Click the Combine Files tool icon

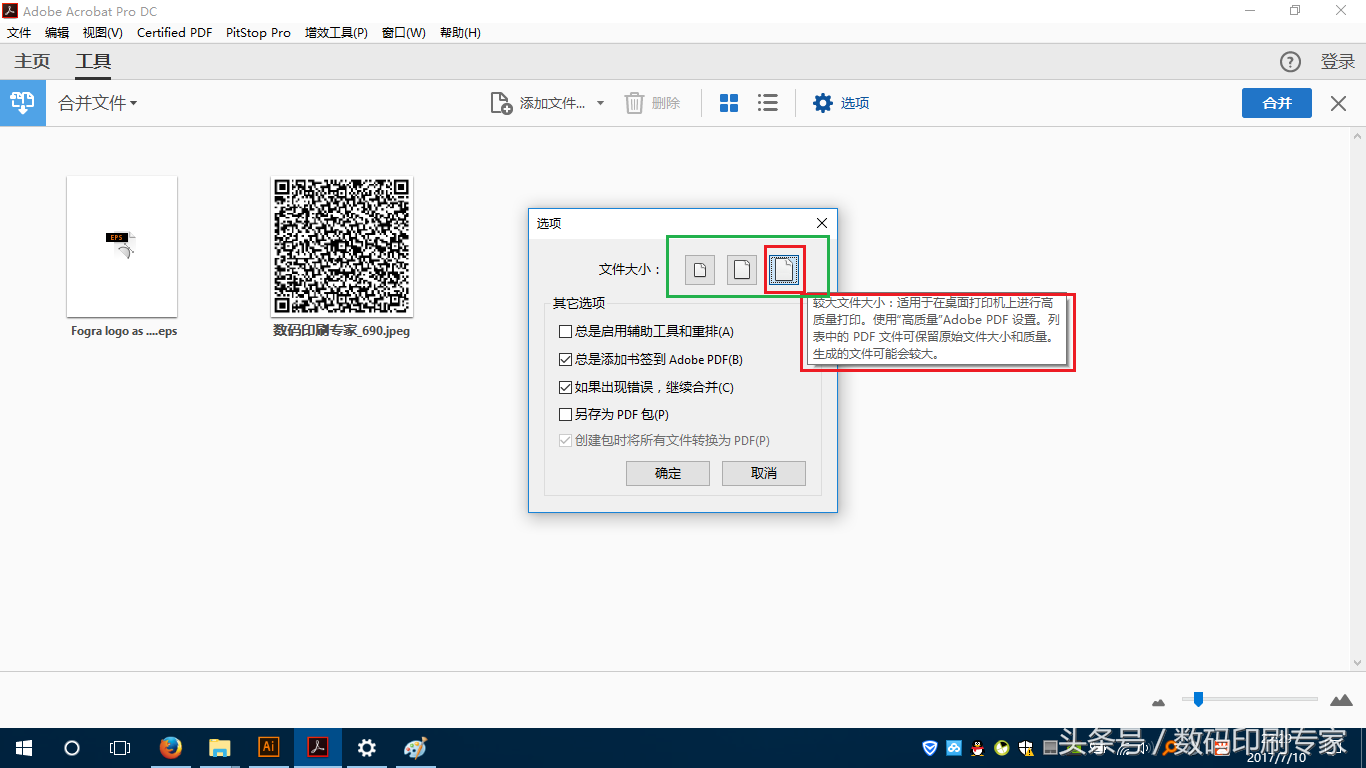(x=22, y=103)
